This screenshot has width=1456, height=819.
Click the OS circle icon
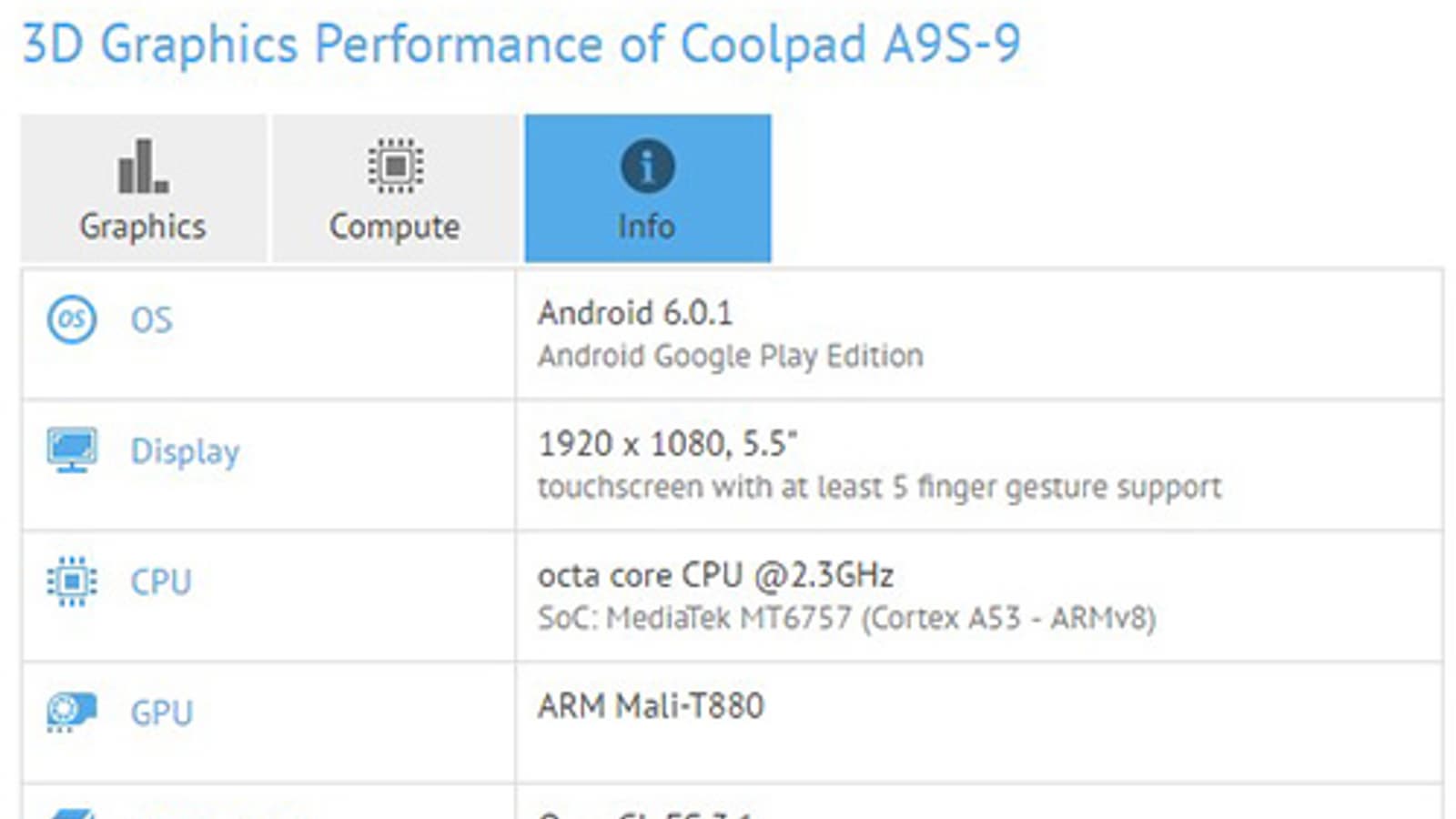pyautogui.click(x=72, y=319)
